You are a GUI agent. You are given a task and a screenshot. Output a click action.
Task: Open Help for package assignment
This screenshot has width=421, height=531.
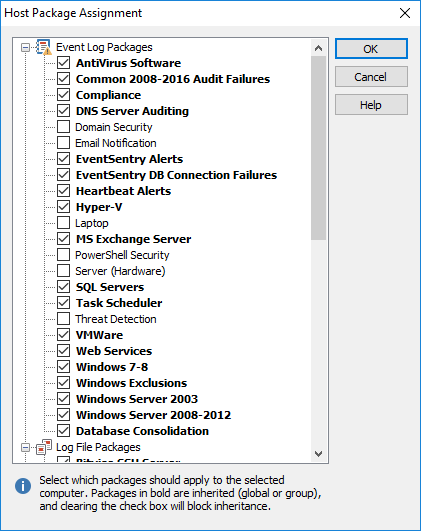371,105
